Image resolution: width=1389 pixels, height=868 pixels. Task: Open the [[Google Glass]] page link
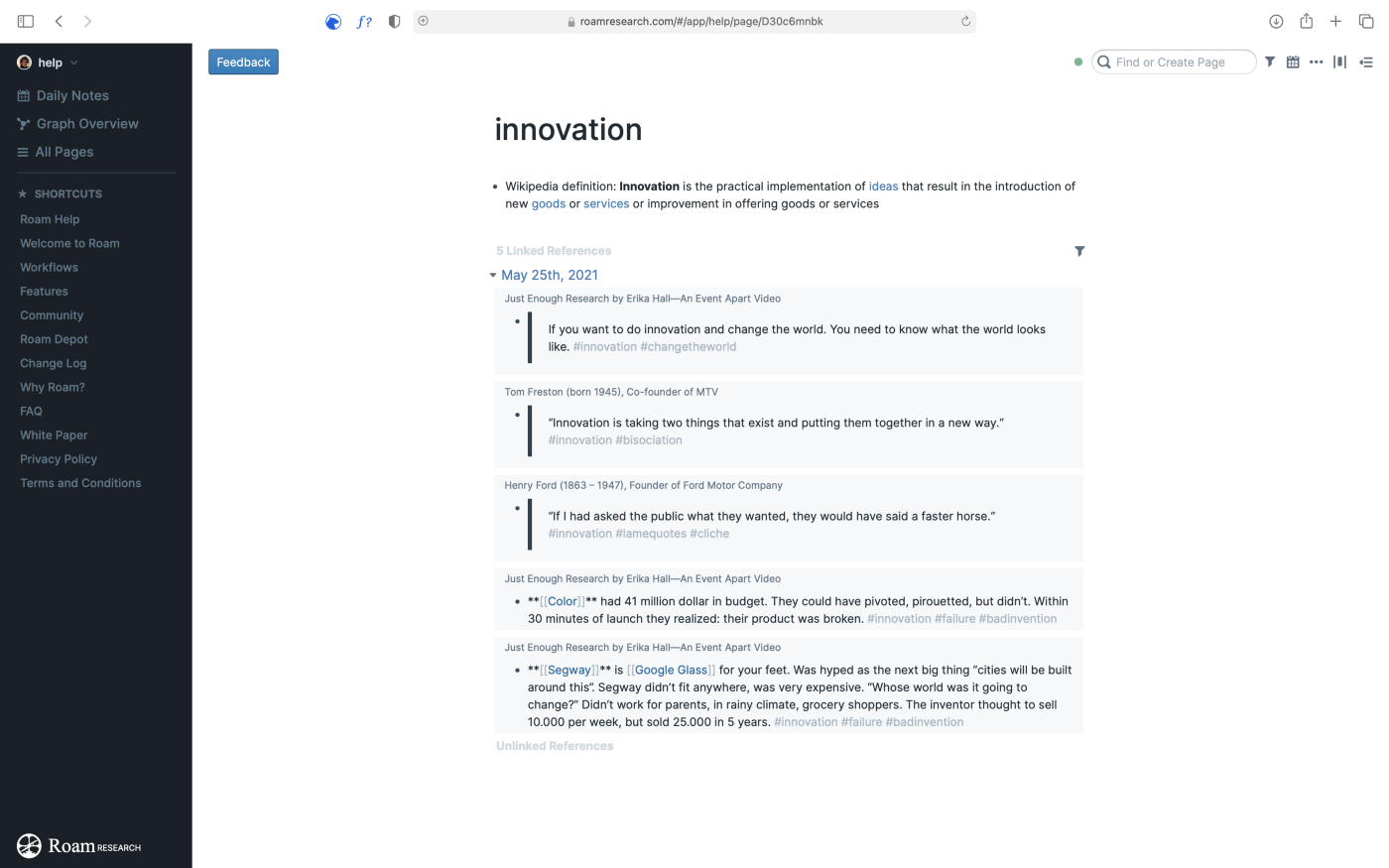point(672,670)
